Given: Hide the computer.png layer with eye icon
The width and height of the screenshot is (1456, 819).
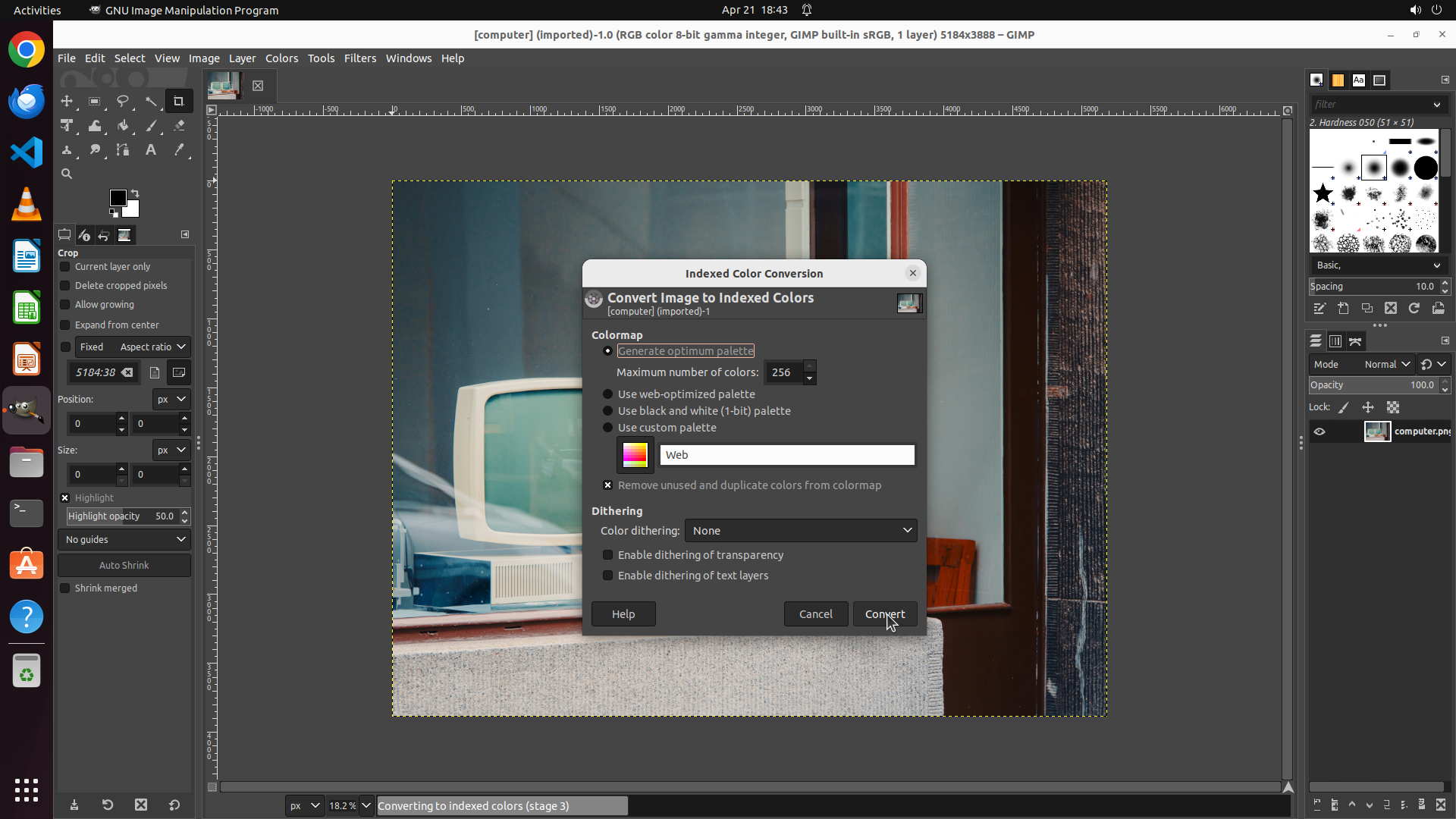Looking at the screenshot, I should (1319, 431).
